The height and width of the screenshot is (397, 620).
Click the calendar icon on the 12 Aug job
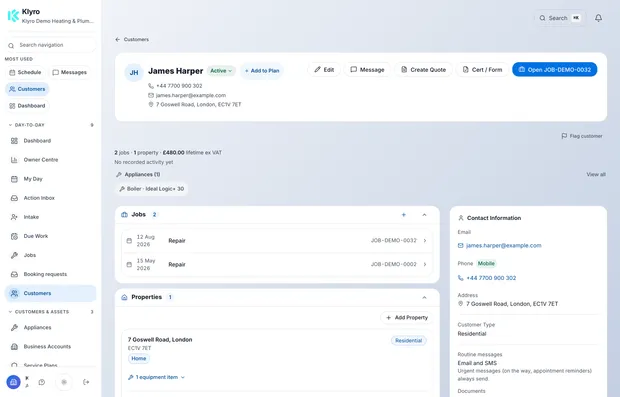tap(129, 240)
